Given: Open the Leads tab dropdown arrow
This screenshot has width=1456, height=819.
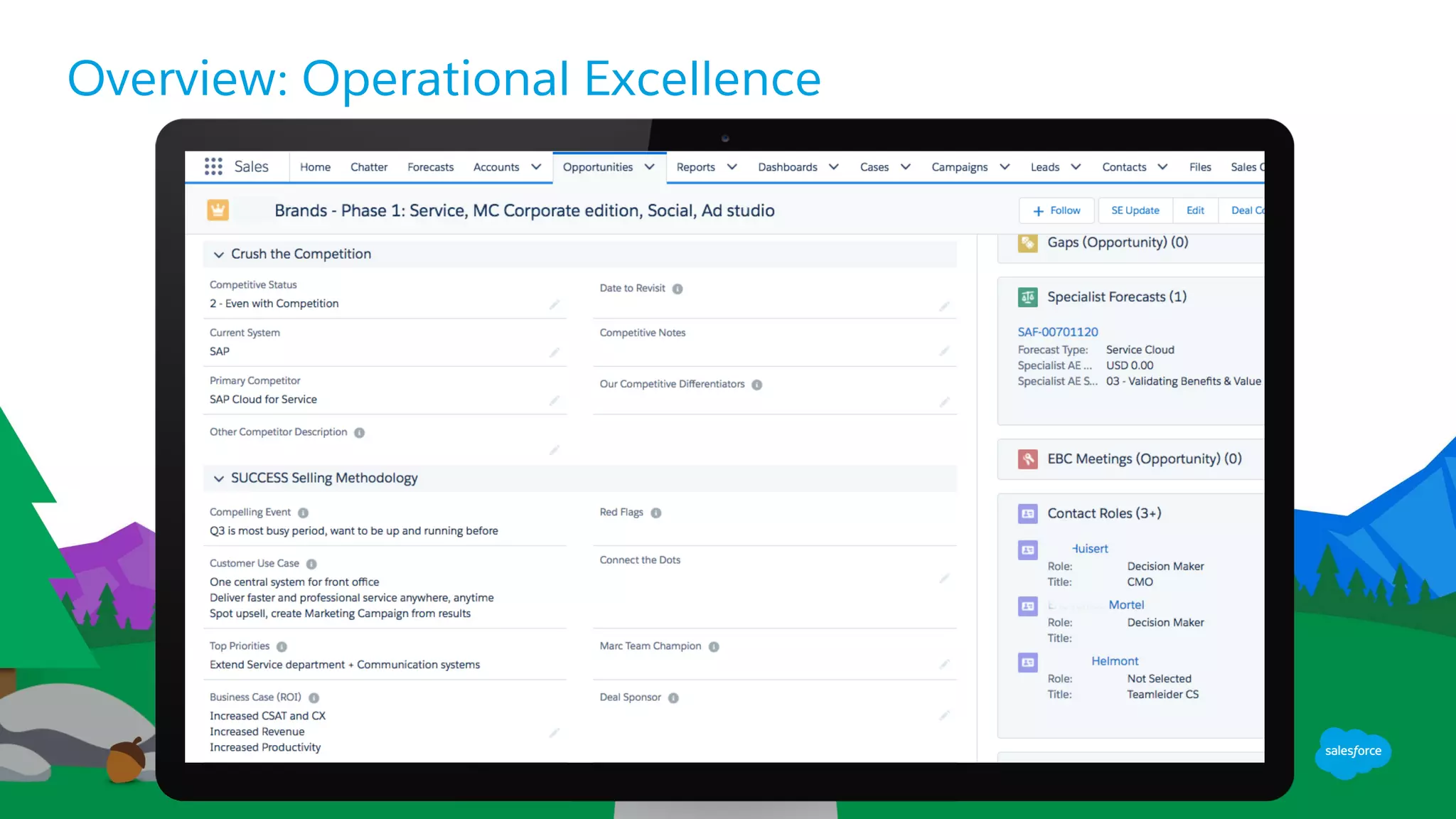Looking at the screenshot, I should pos(1076,167).
